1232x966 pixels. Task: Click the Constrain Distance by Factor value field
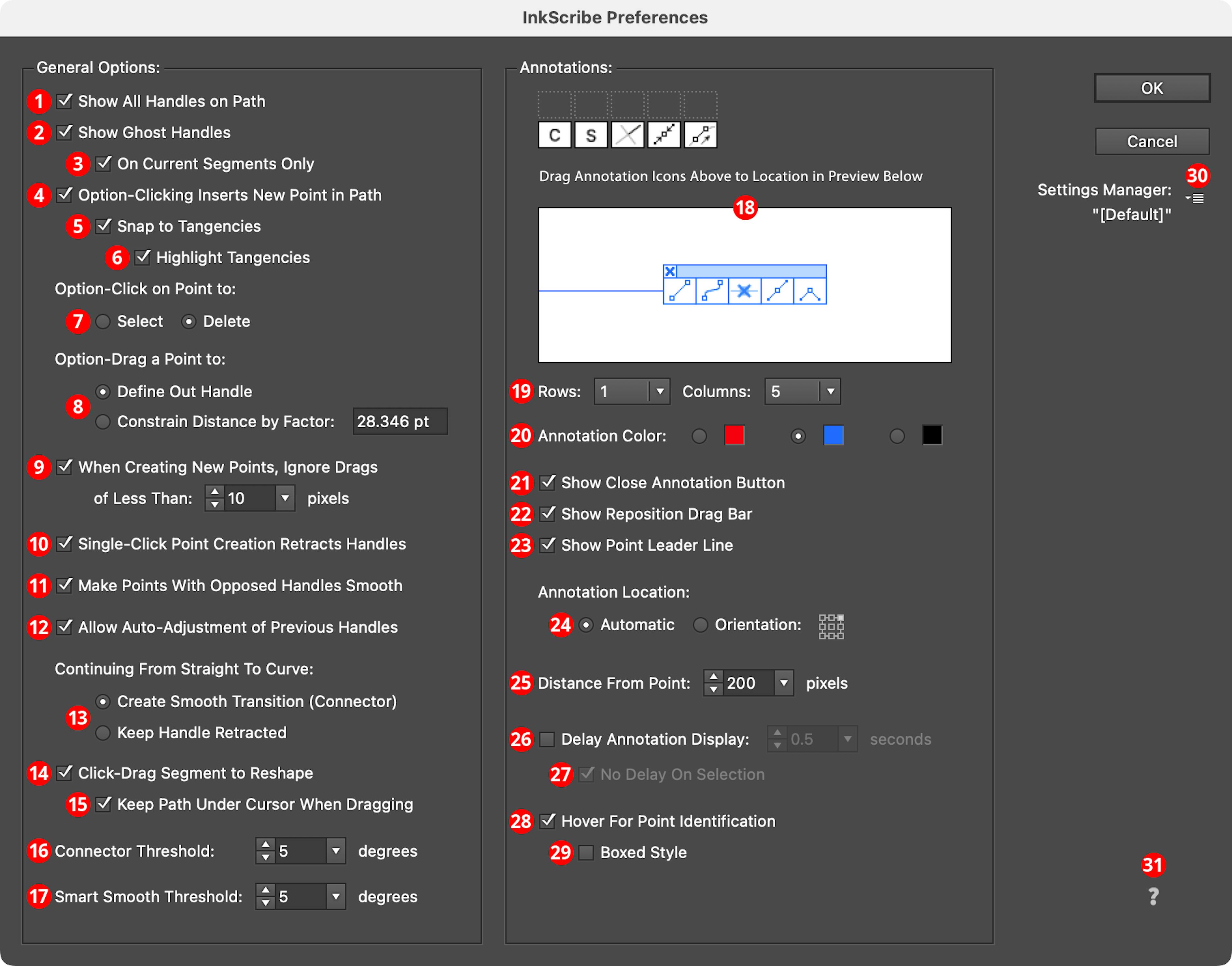pos(400,421)
